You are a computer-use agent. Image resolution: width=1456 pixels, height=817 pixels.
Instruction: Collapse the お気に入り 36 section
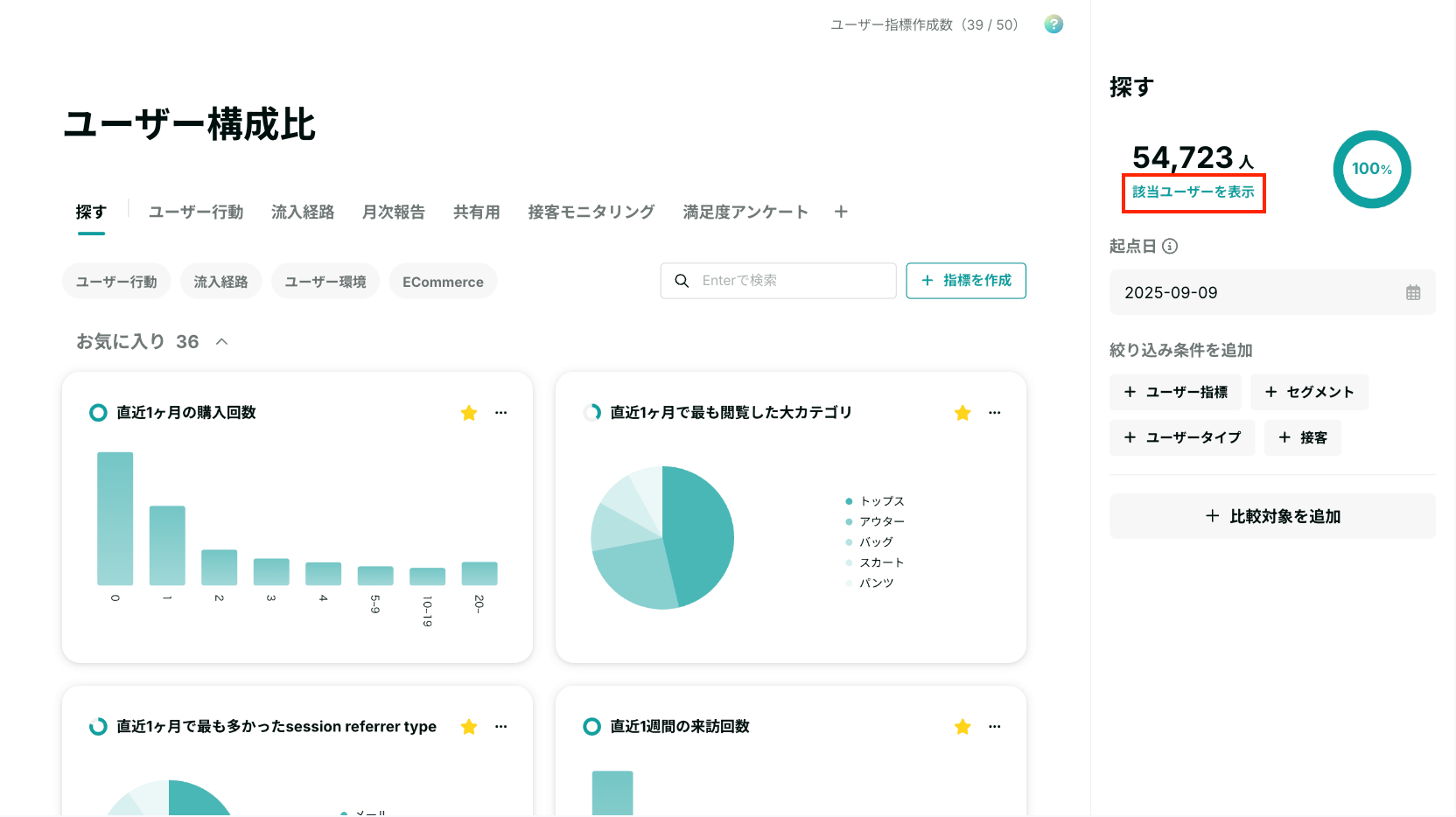pyautogui.click(x=222, y=342)
